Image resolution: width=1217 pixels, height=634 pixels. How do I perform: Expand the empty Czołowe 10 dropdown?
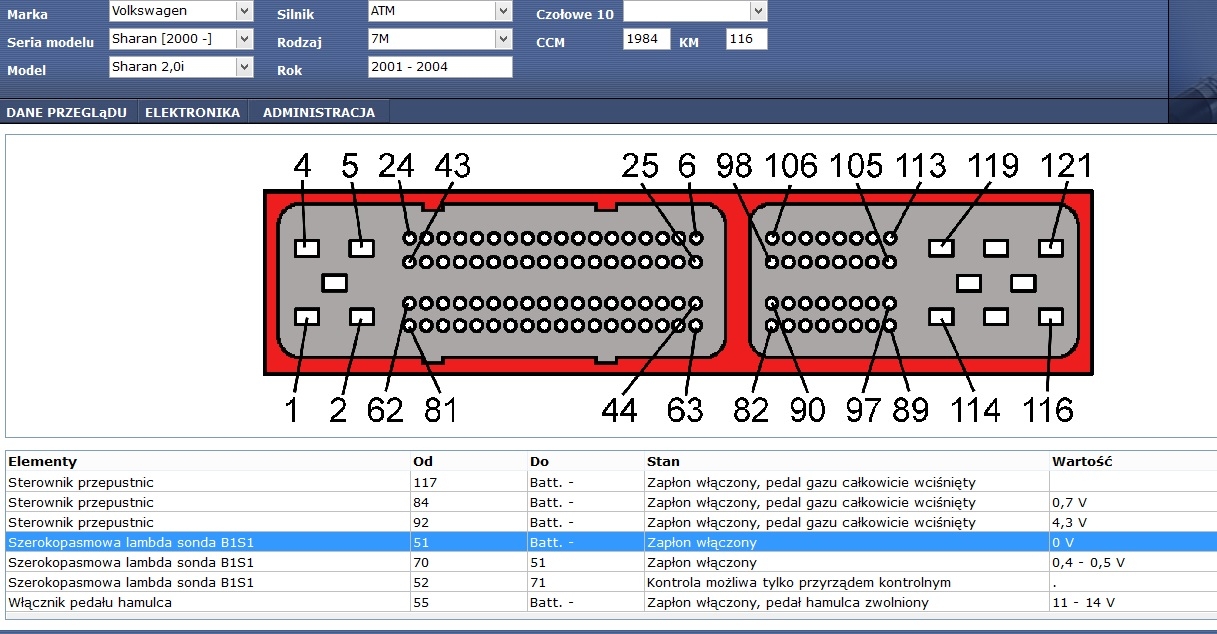pyautogui.click(x=695, y=11)
